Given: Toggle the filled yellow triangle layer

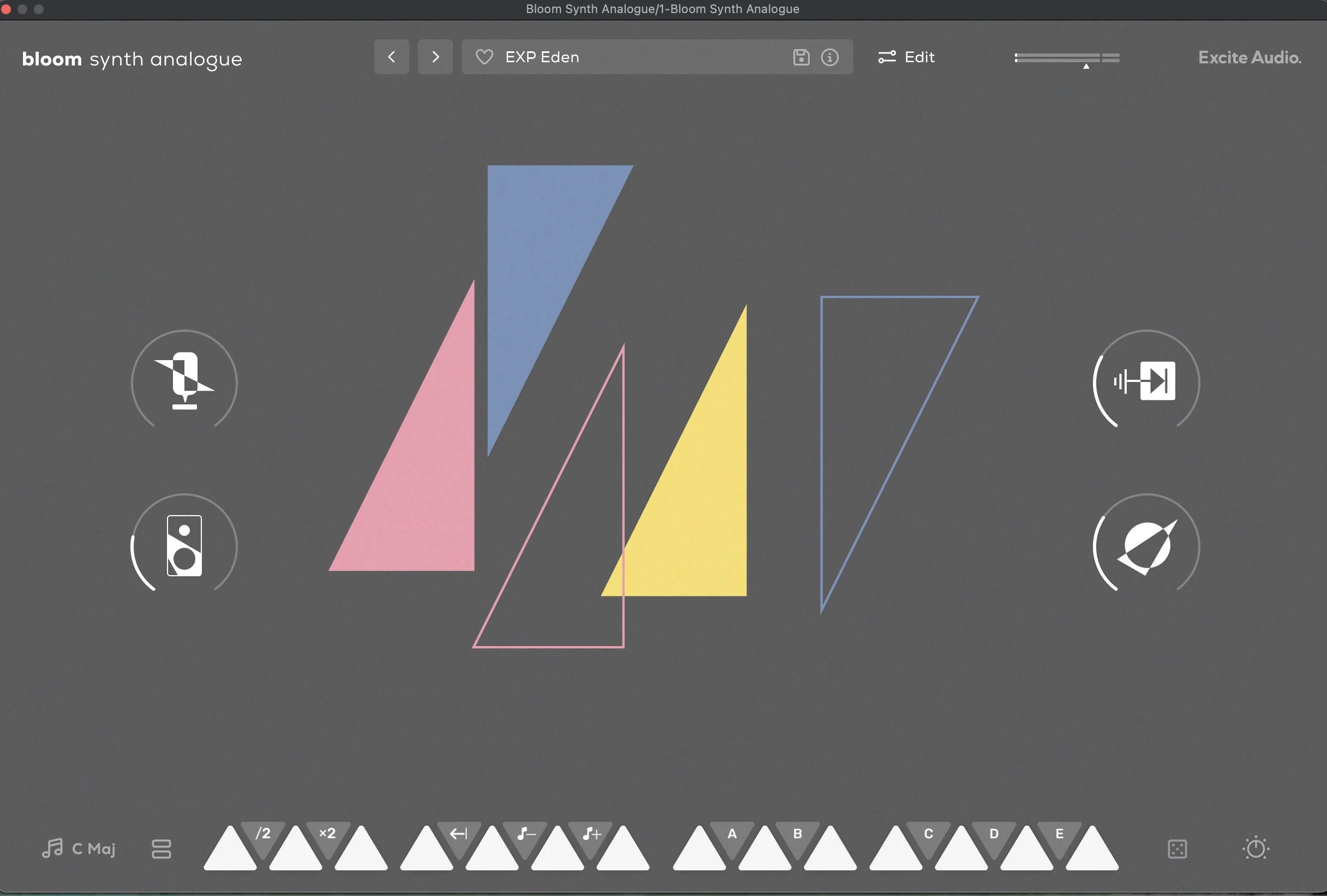Looking at the screenshot, I should [700, 497].
